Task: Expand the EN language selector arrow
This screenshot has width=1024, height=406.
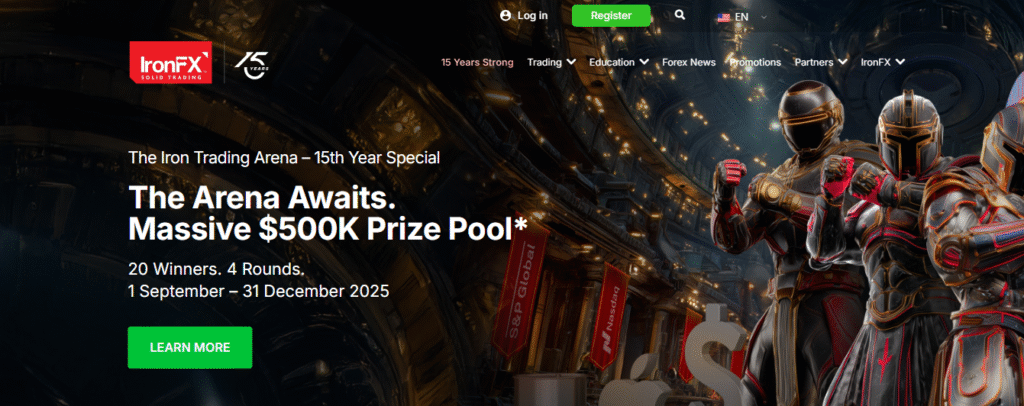Action: coord(763,18)
